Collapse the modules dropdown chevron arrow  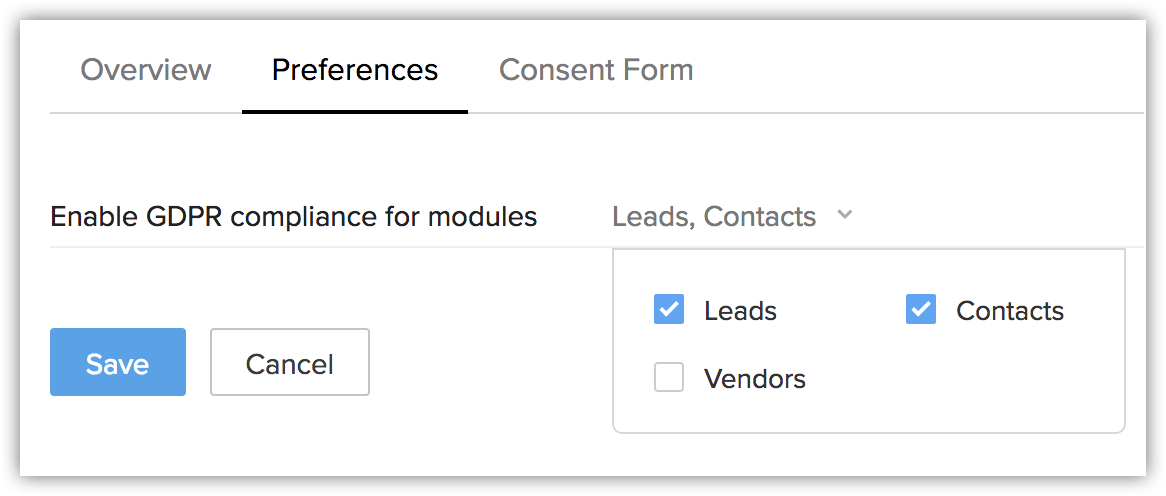tap(844, 215)
